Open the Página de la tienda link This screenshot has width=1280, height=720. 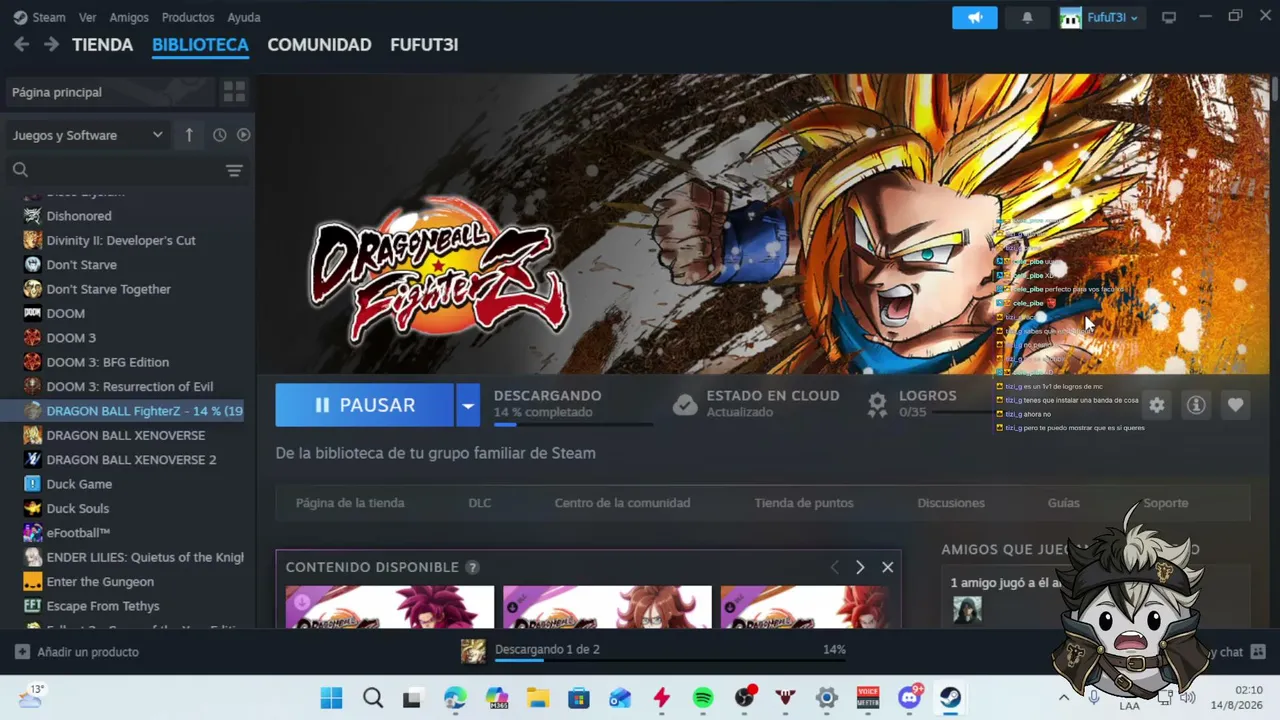(x=350, y=503)
